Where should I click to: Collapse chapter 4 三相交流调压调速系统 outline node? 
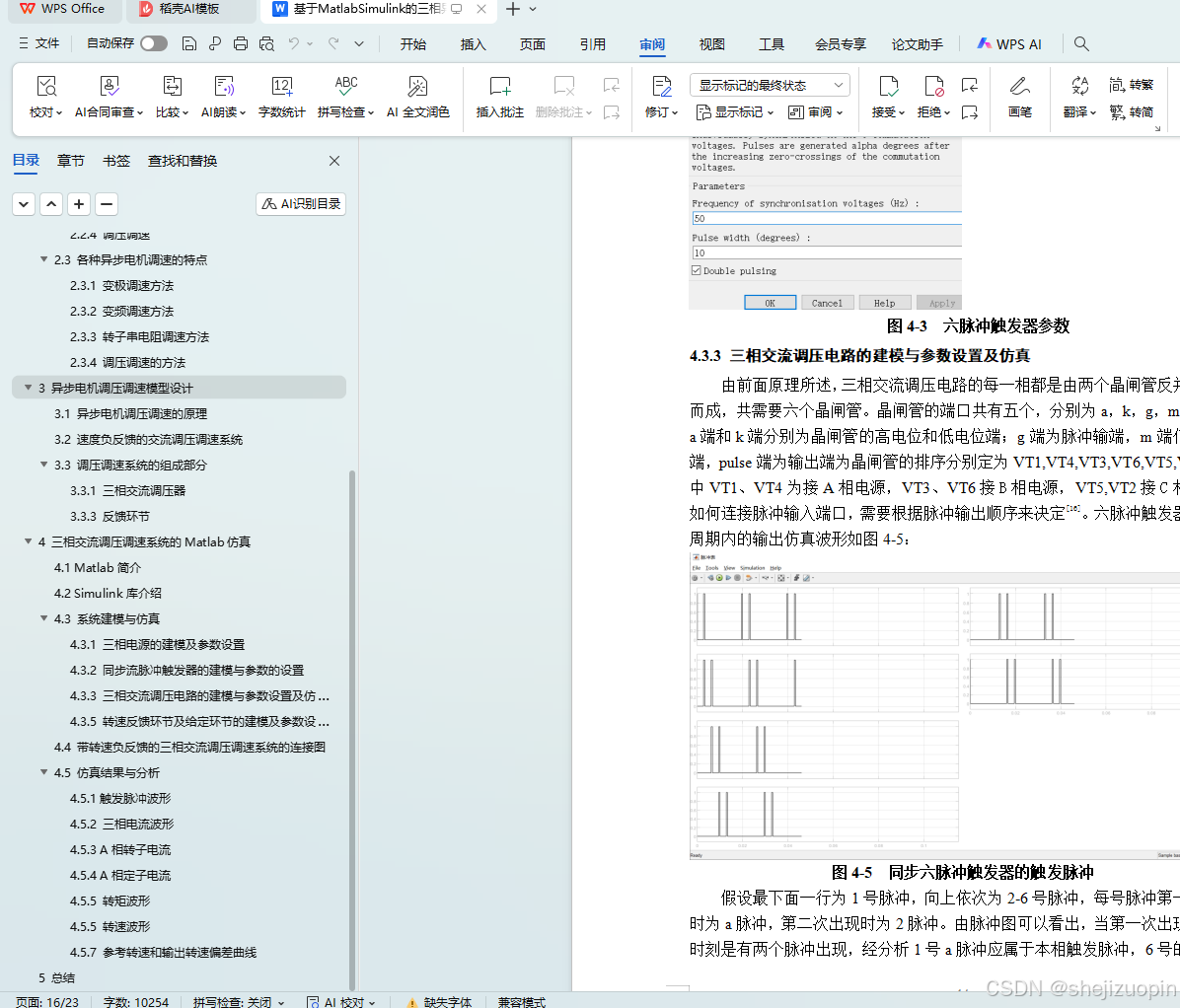(x=28, y=541)
